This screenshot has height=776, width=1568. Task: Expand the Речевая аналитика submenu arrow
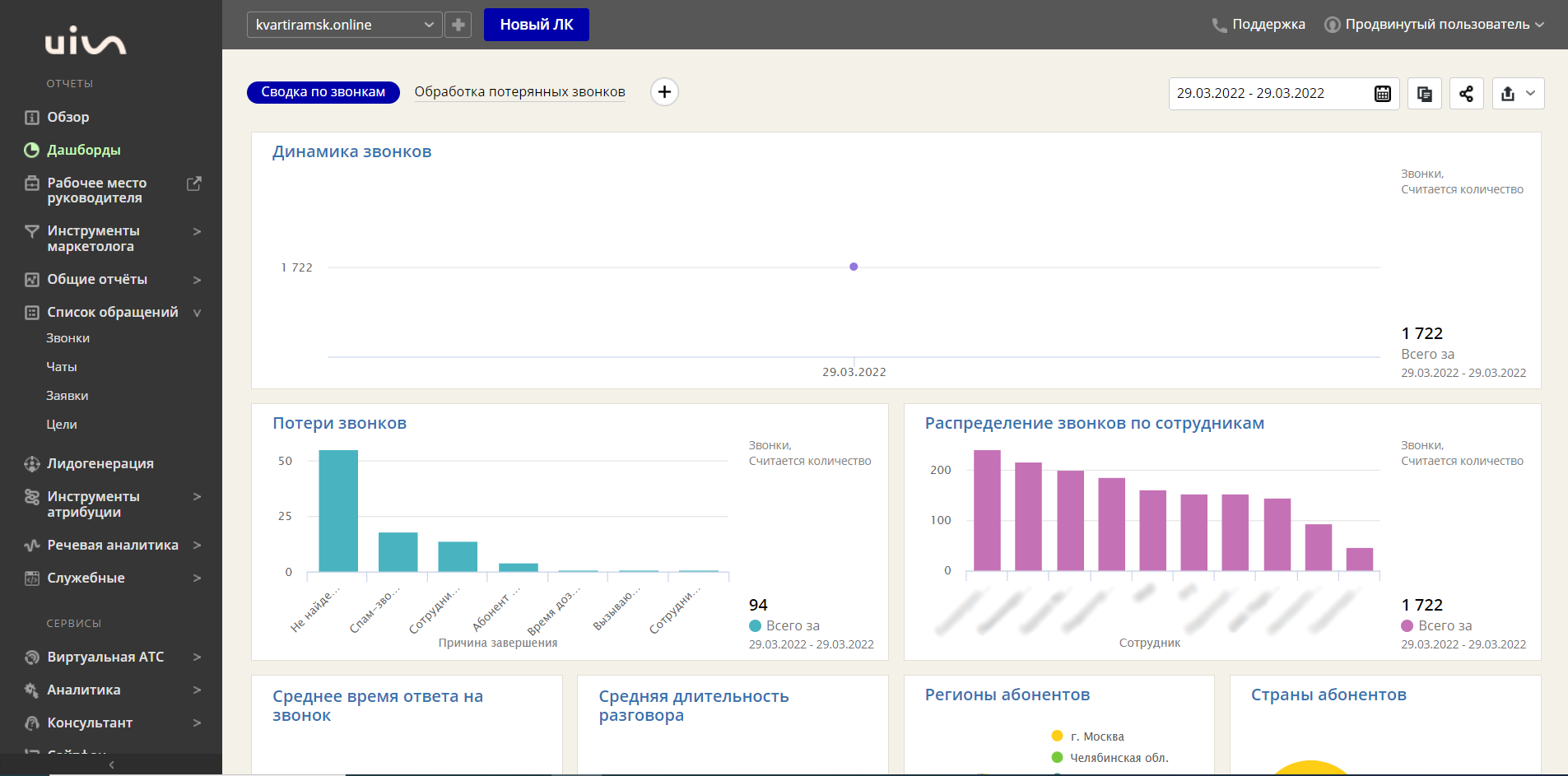(x=197, y=546)
